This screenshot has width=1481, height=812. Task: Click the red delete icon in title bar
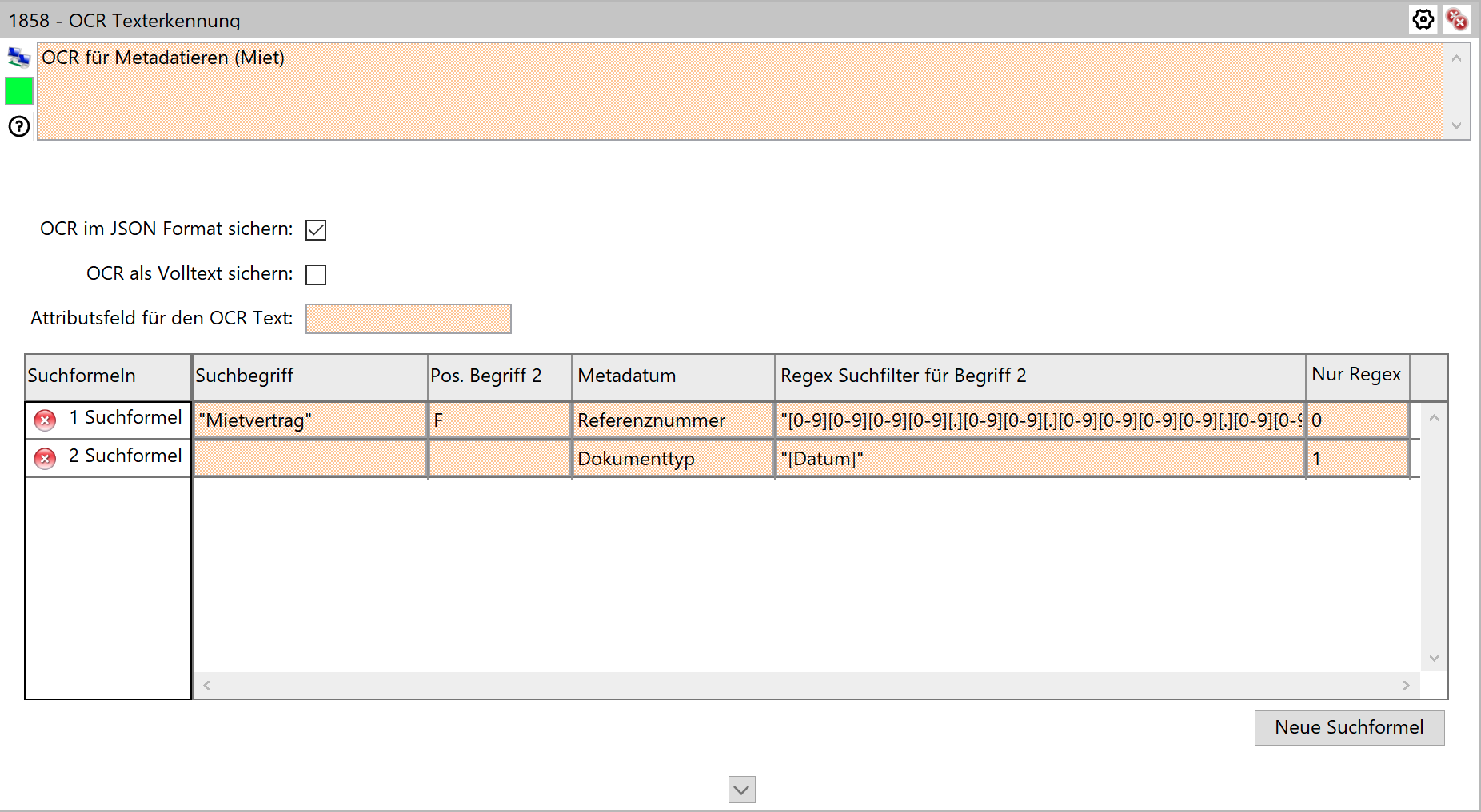point(1456,19)
